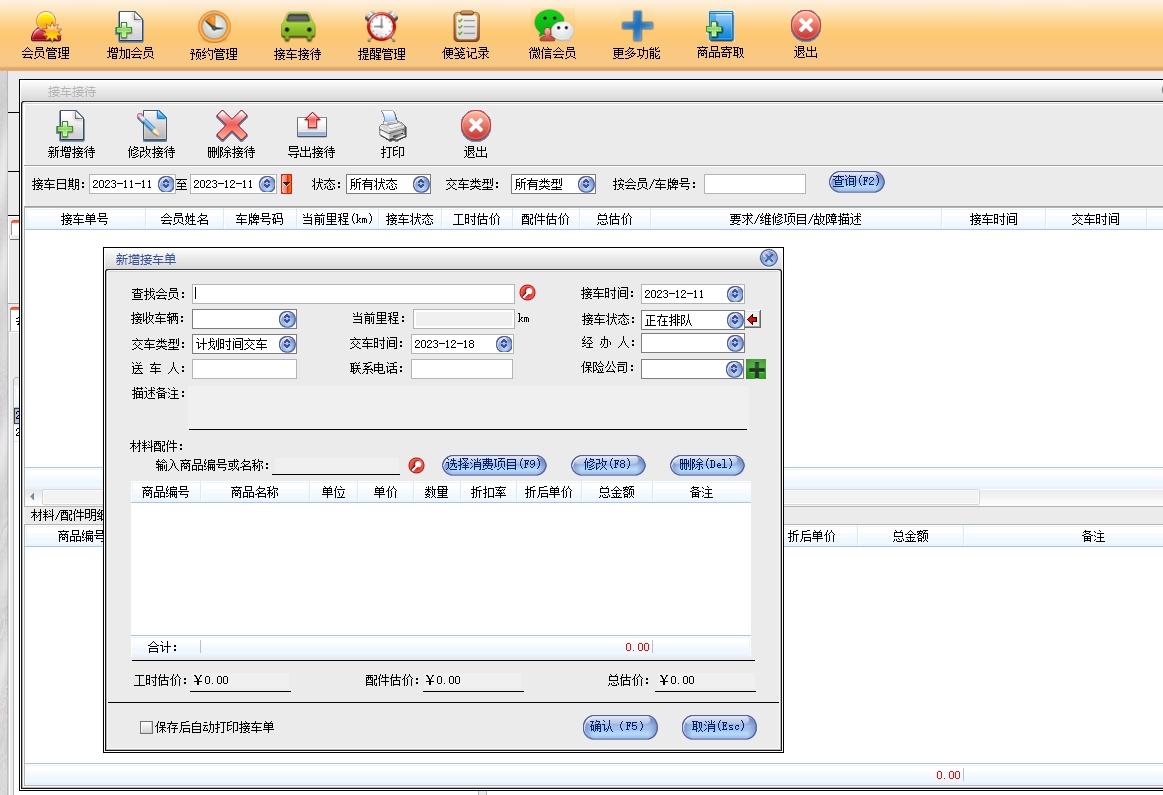The height and width of the screenshot is (795, 1163).
Task: Expand the 接车状态 dropdown
Action: pyautogui.click(x=734, y=320)
